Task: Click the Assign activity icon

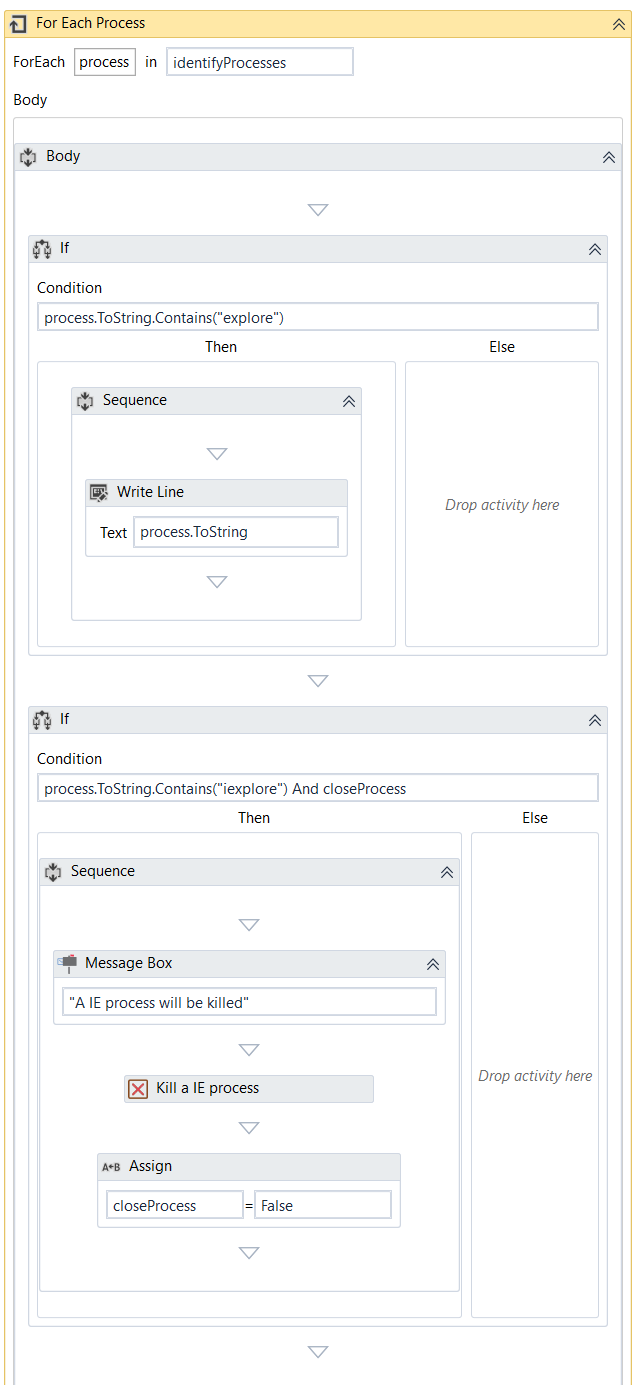Action: click(111, 1167)
